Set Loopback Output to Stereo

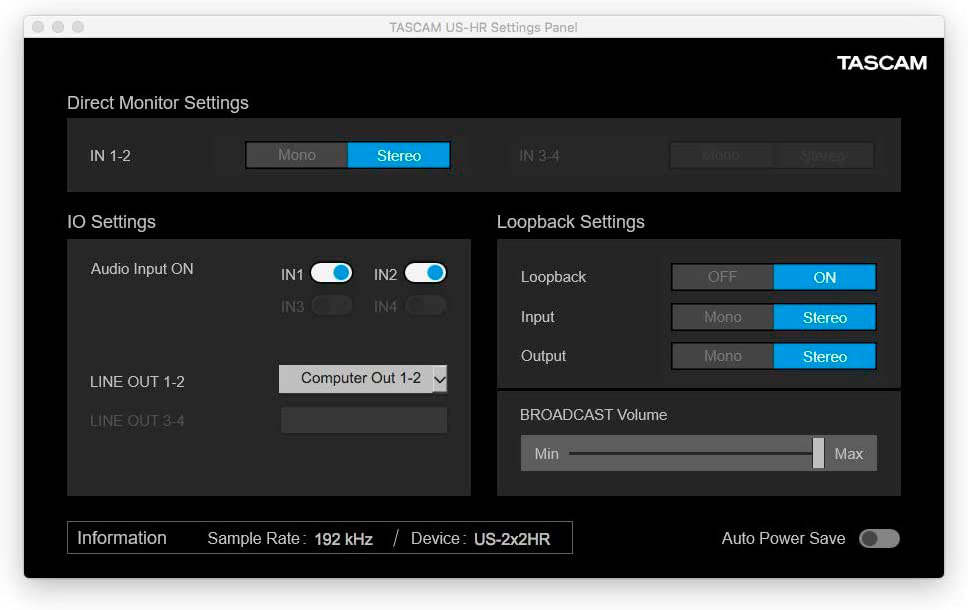[824, 356]
